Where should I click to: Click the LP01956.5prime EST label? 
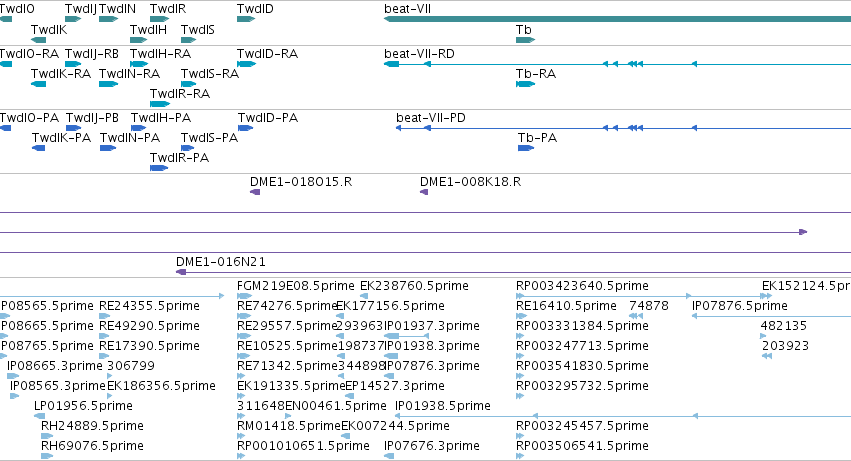(x=83, y=407)
